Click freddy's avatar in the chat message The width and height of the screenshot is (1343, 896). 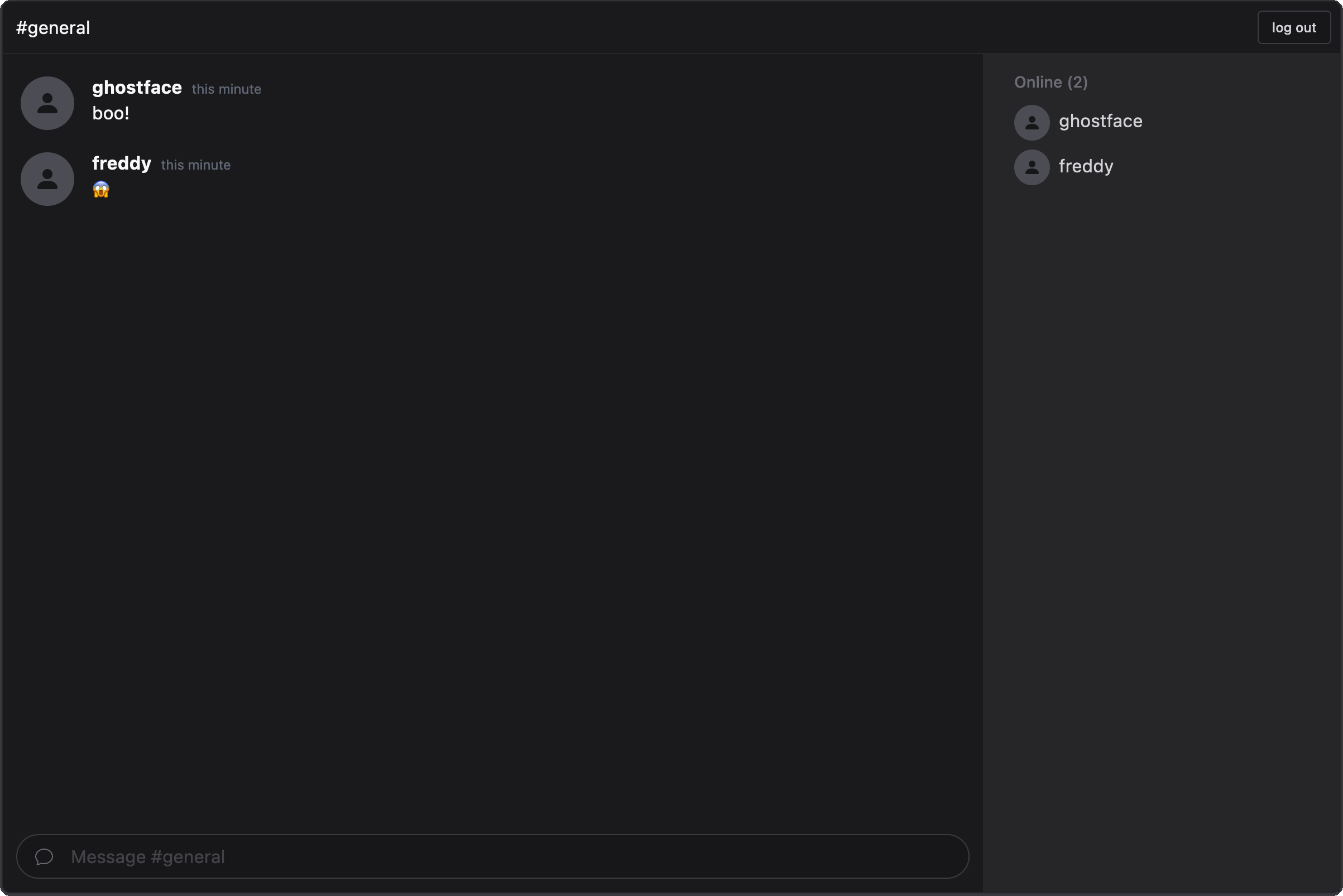tap(47, 179)
